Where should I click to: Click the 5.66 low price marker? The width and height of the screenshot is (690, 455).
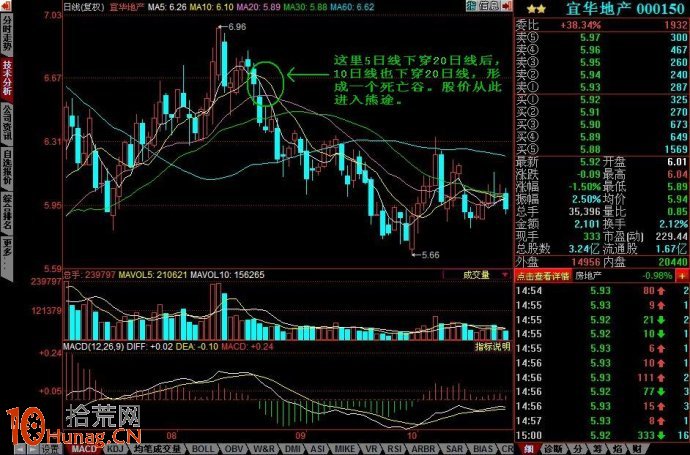click(430, 254)
